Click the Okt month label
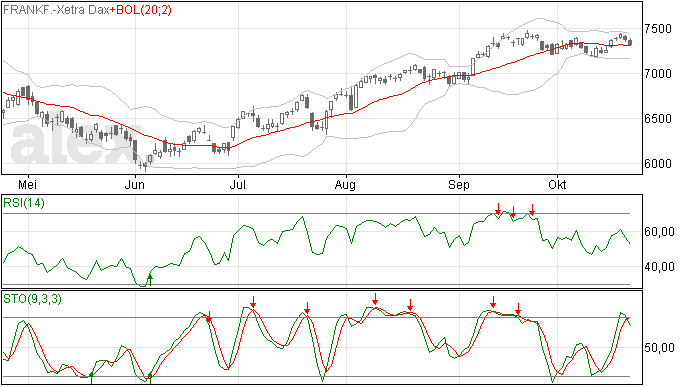The image size is (690, 387). (557, 184)
